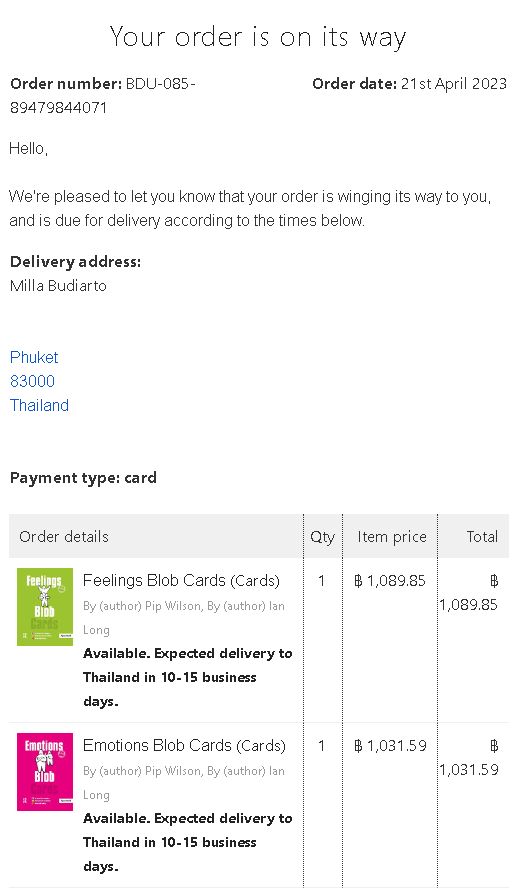Select the Phuket address link

pos(34,357)
